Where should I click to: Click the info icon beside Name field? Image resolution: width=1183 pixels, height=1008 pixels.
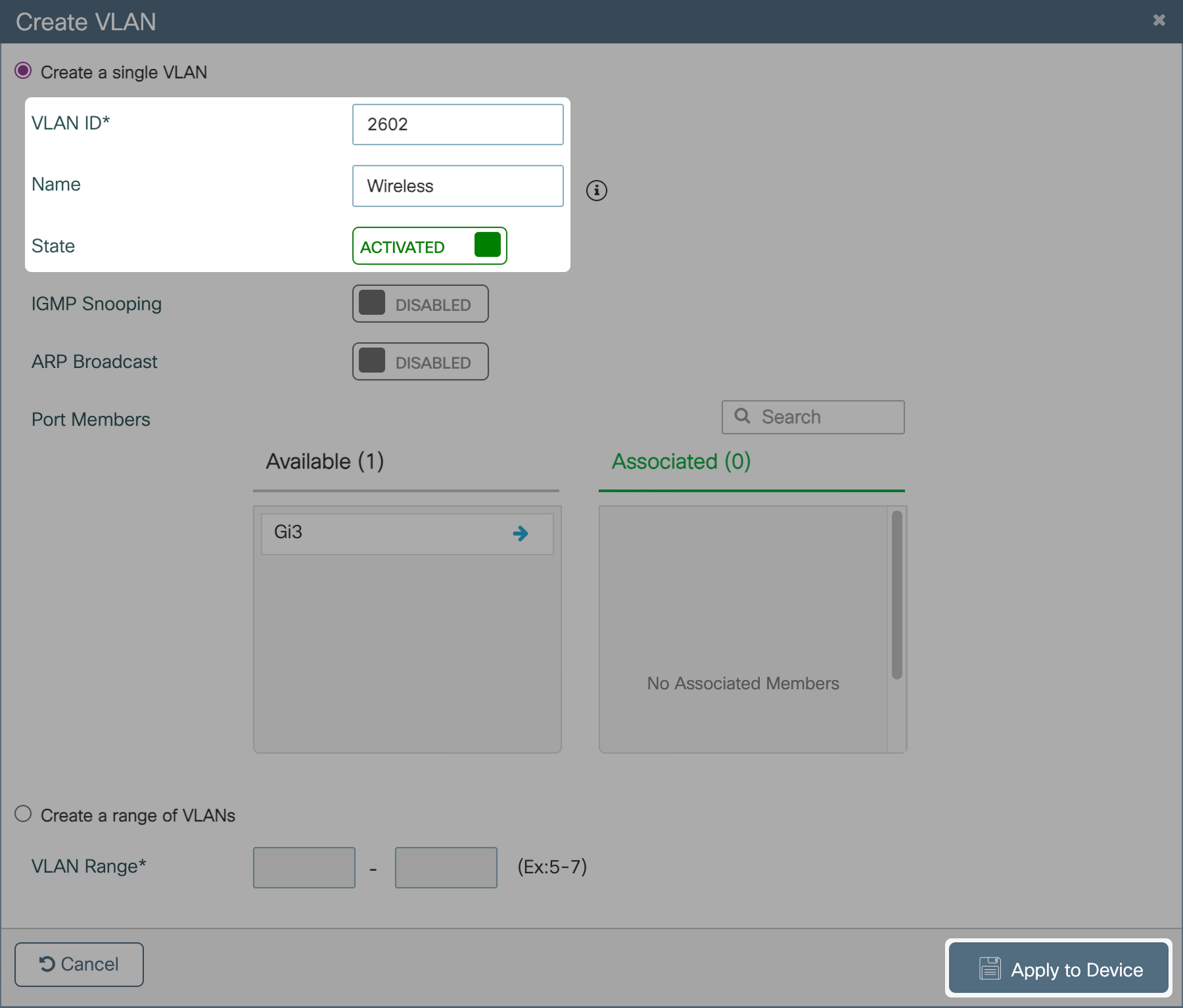coord(596,191)
